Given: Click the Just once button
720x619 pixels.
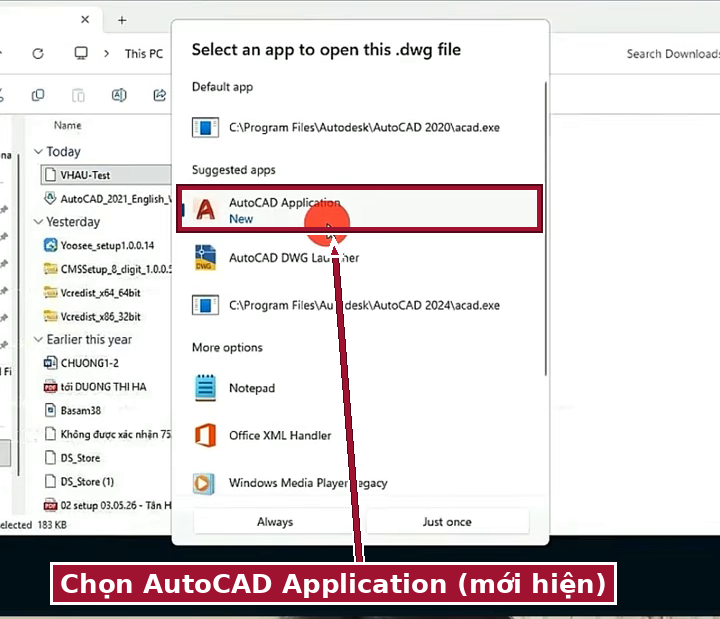Looking at the screenshot, I should tap(447, 522).
